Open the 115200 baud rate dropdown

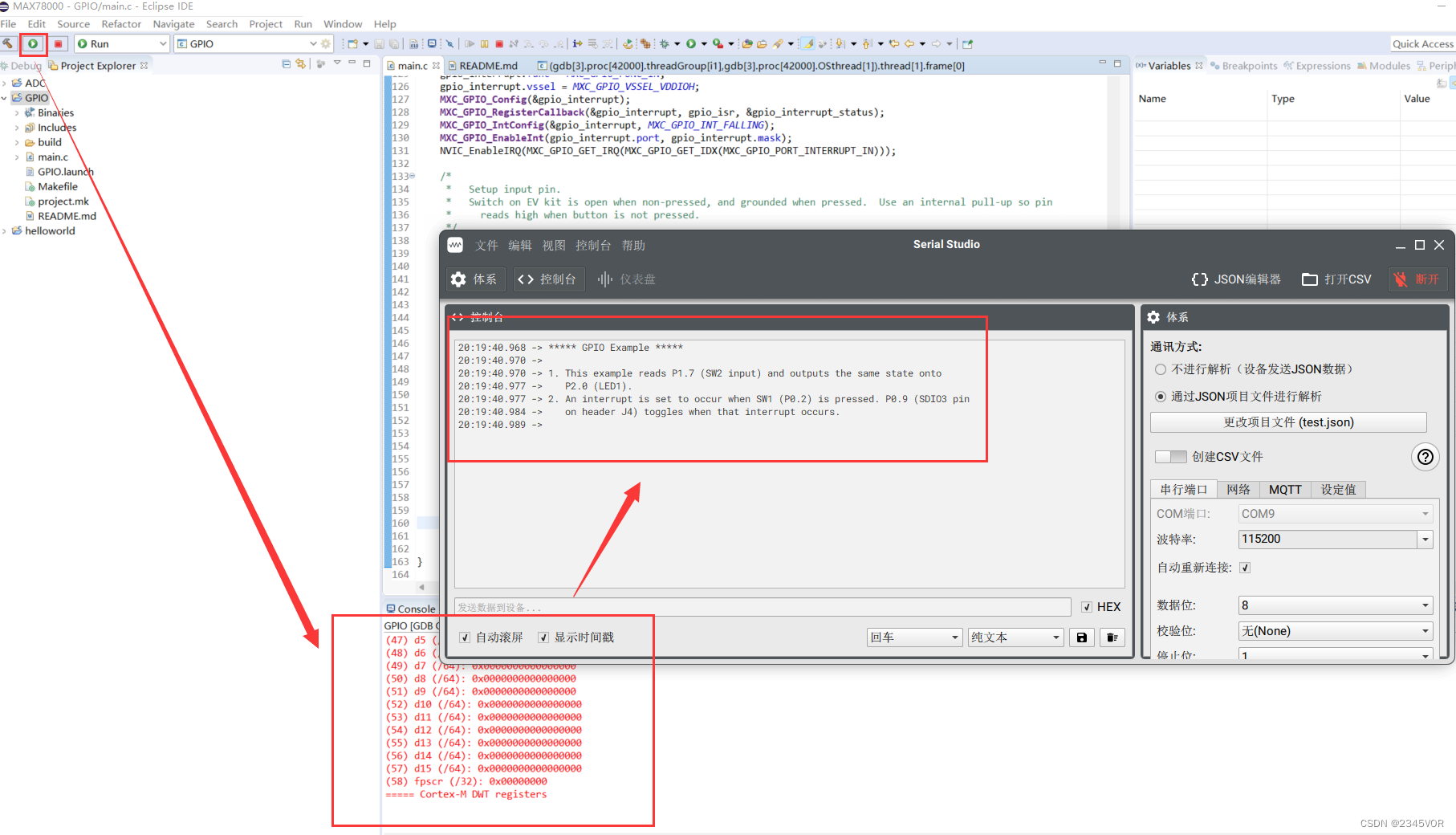click(1425, 540)
